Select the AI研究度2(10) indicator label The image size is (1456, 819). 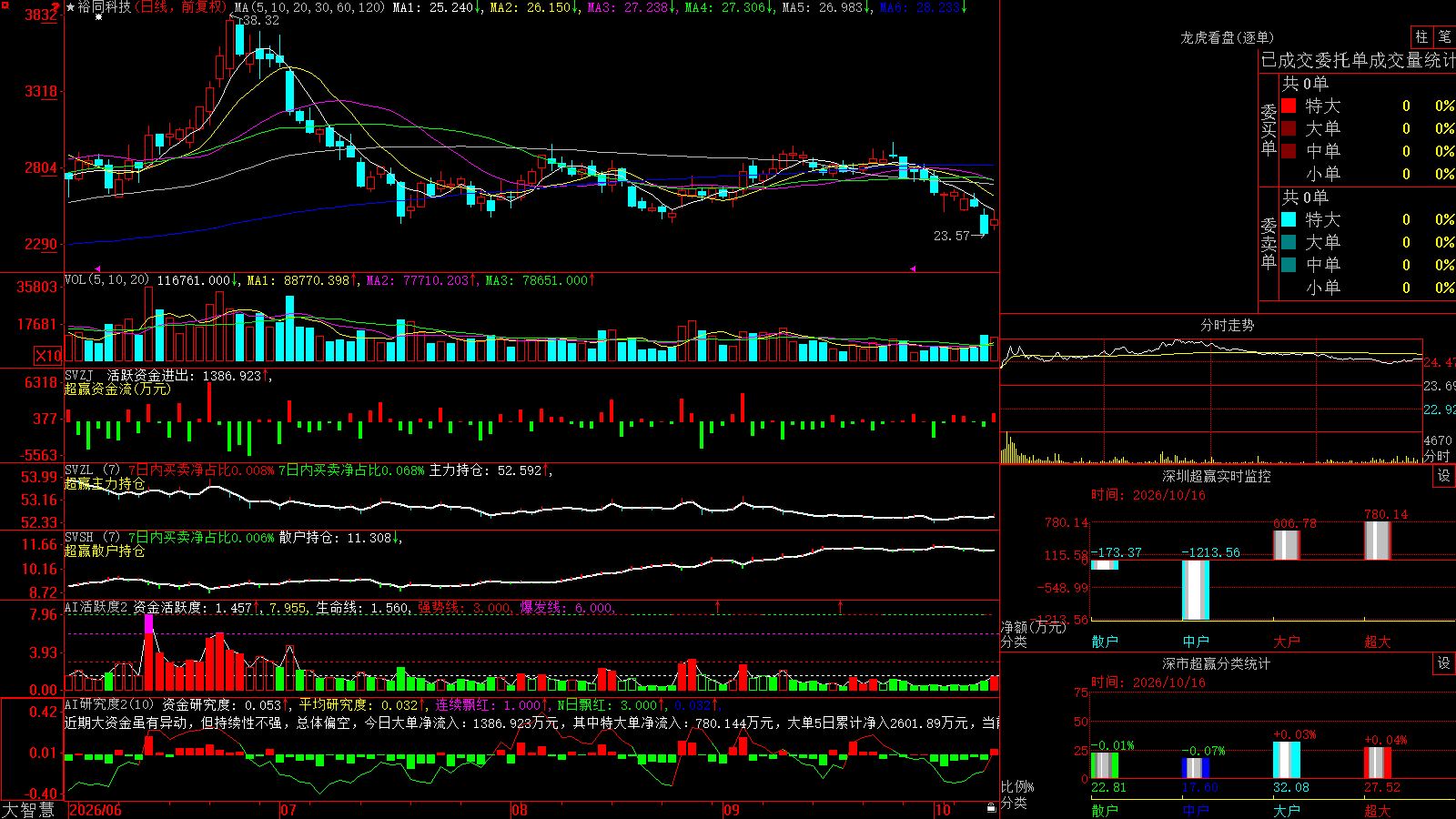pos(110,704)
